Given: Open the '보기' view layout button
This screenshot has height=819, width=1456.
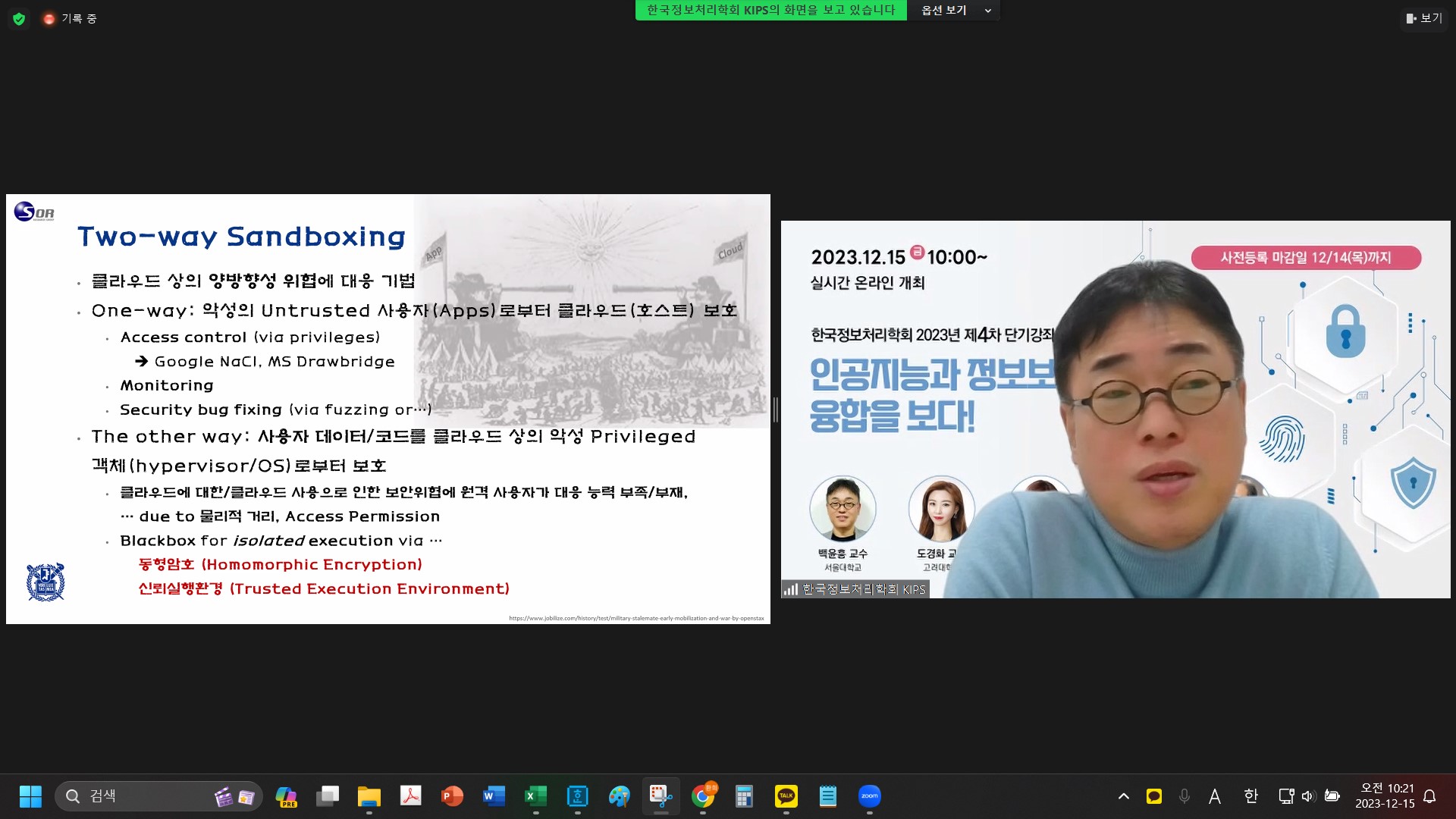Looking at the screenshot, I should pos(1423,18).
